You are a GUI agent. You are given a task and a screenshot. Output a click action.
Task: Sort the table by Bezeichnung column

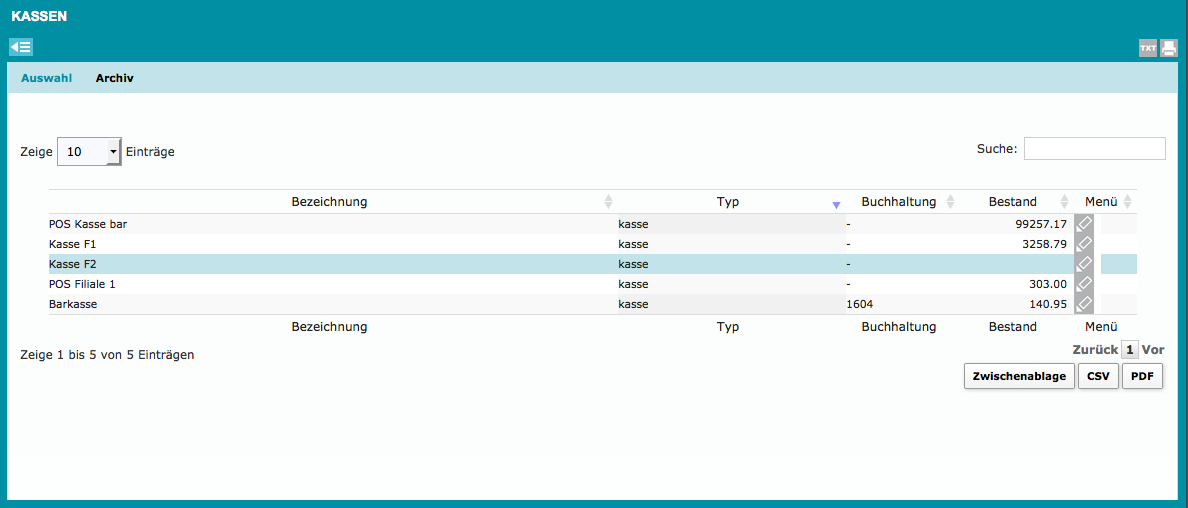329,202
